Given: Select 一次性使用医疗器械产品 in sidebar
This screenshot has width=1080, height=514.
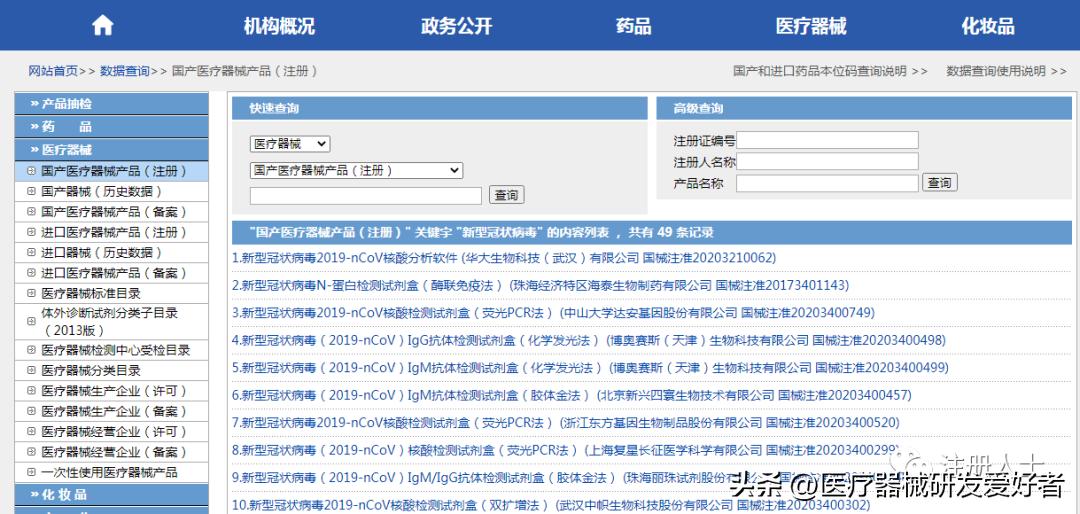Looking at the screenshot, I should tap(109, 472).
